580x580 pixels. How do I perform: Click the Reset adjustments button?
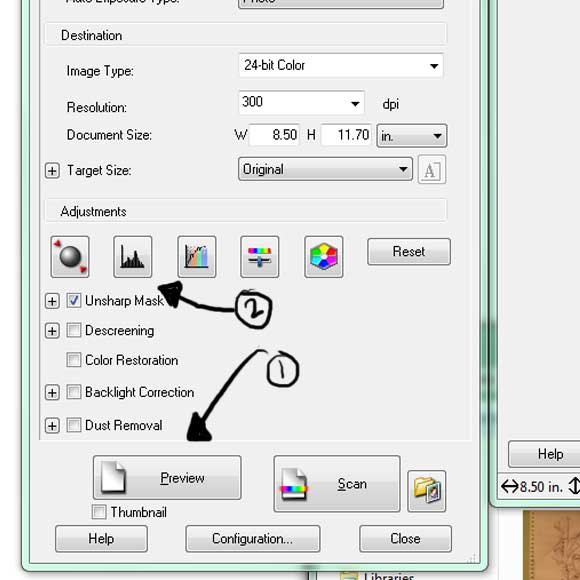pyautogui.click(x=409, y=252)
